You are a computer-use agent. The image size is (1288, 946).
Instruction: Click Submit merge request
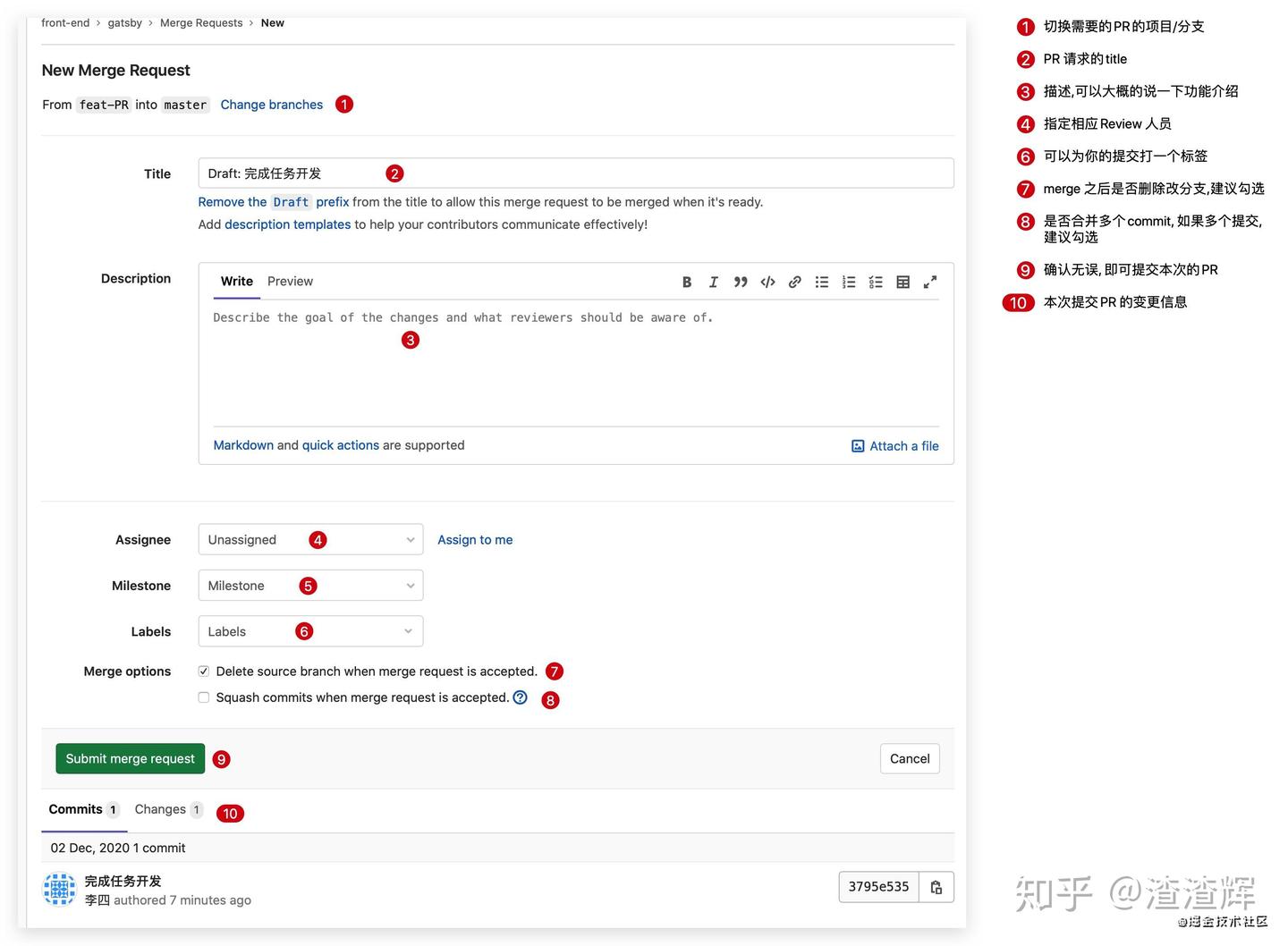point(130,758)
